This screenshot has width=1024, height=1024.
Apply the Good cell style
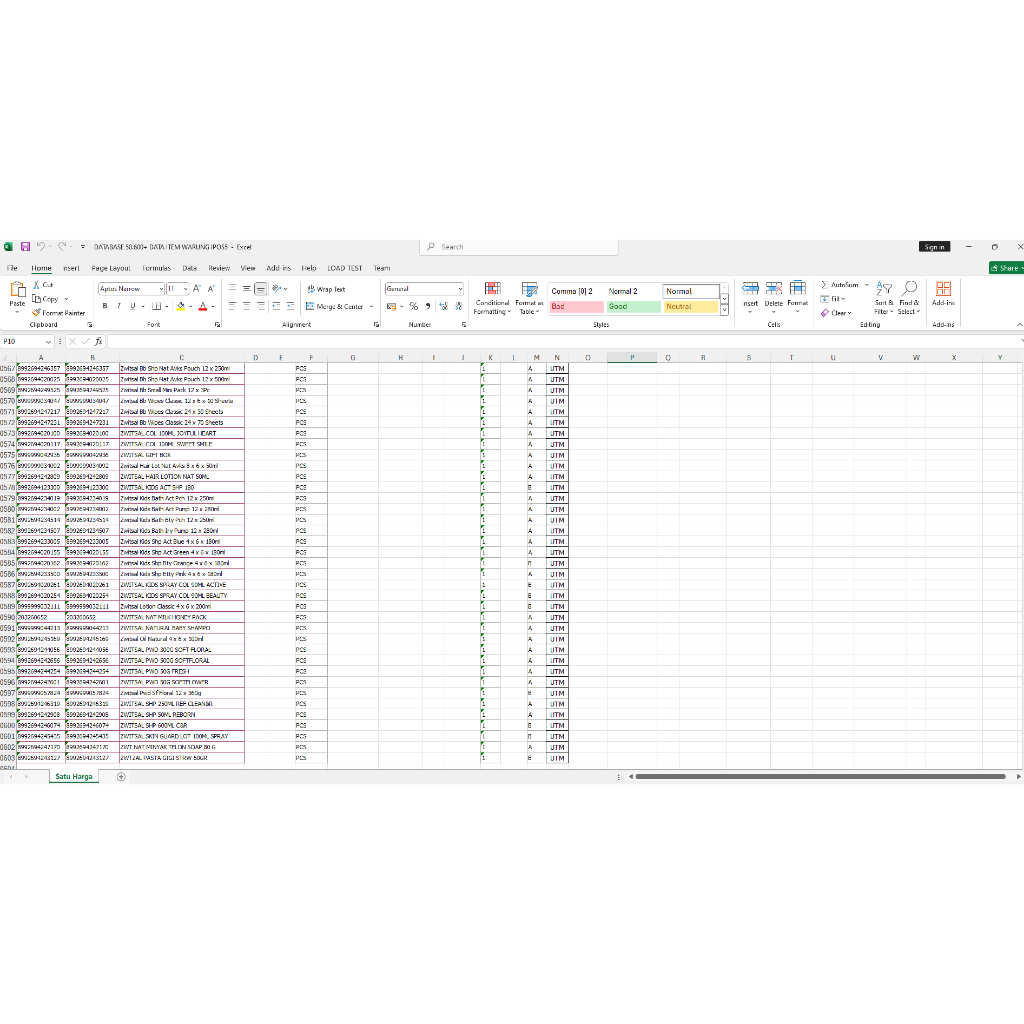tap(633, 307)
